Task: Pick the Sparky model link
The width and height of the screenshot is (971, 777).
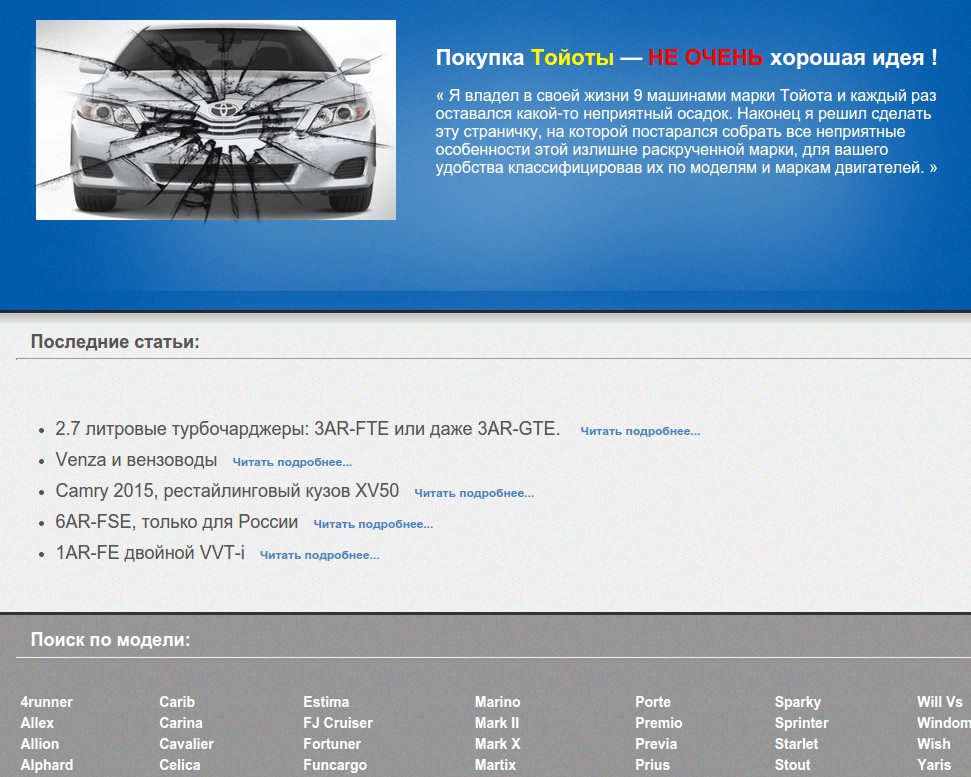Action: tap(798, 702)
